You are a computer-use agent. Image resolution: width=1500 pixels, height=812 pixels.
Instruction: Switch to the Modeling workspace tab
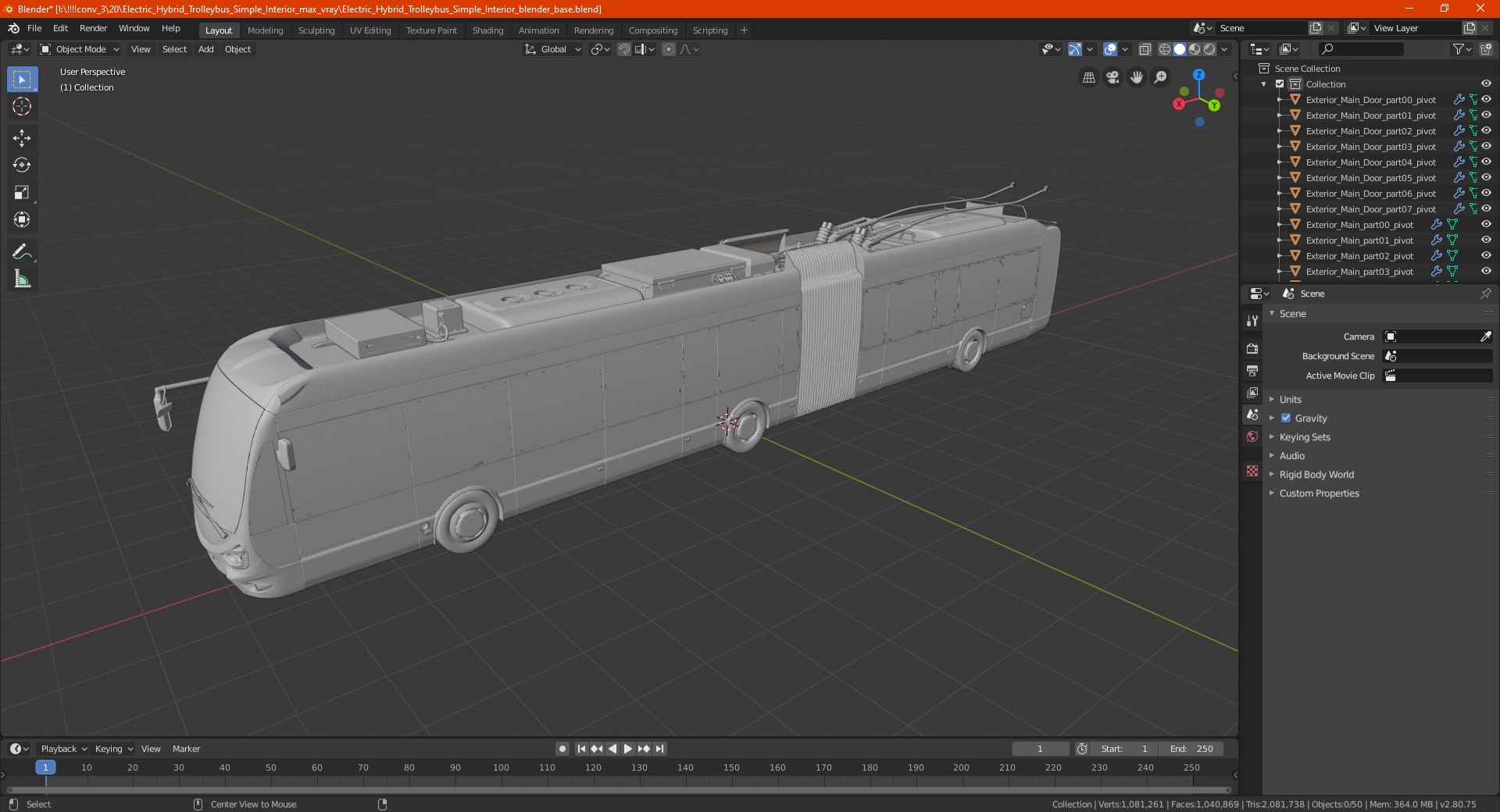point(265,30)
